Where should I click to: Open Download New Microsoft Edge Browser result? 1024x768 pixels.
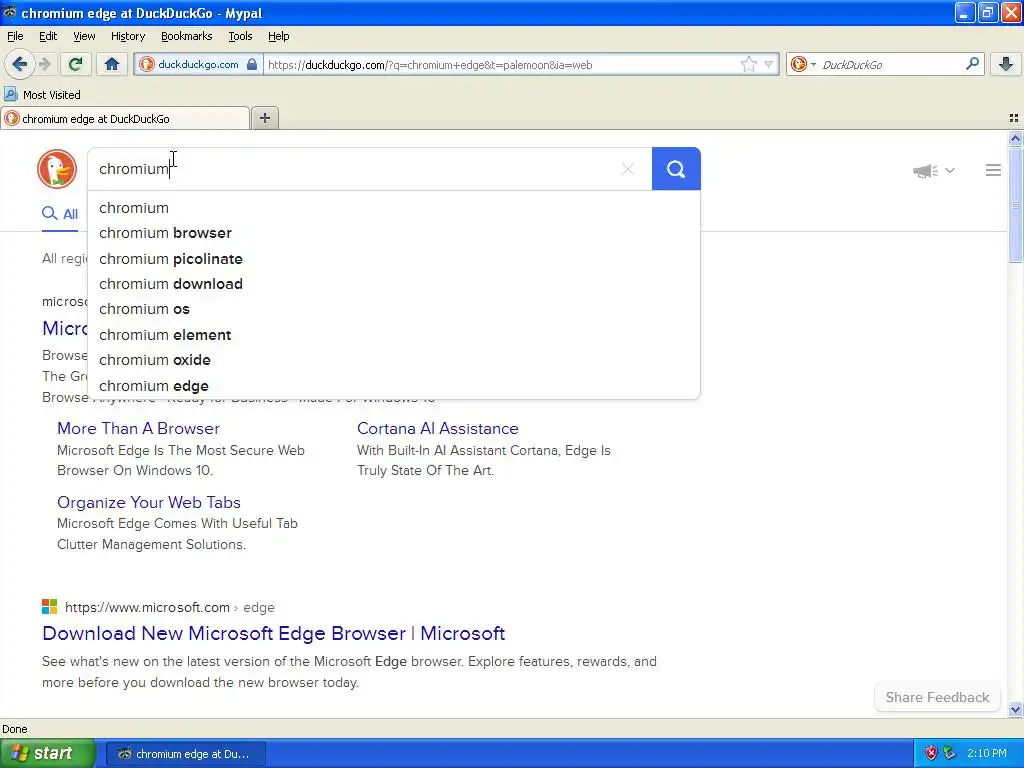[x=274, y=633]
